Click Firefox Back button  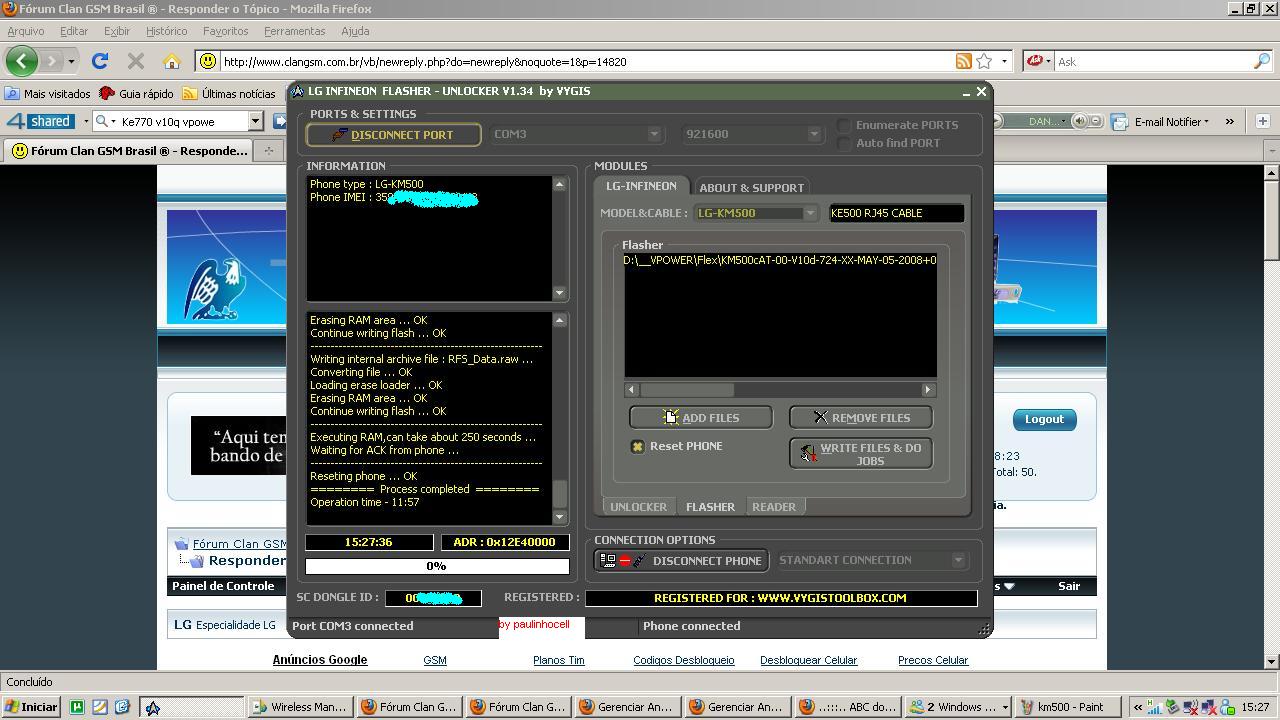click(x=21, y=61)
